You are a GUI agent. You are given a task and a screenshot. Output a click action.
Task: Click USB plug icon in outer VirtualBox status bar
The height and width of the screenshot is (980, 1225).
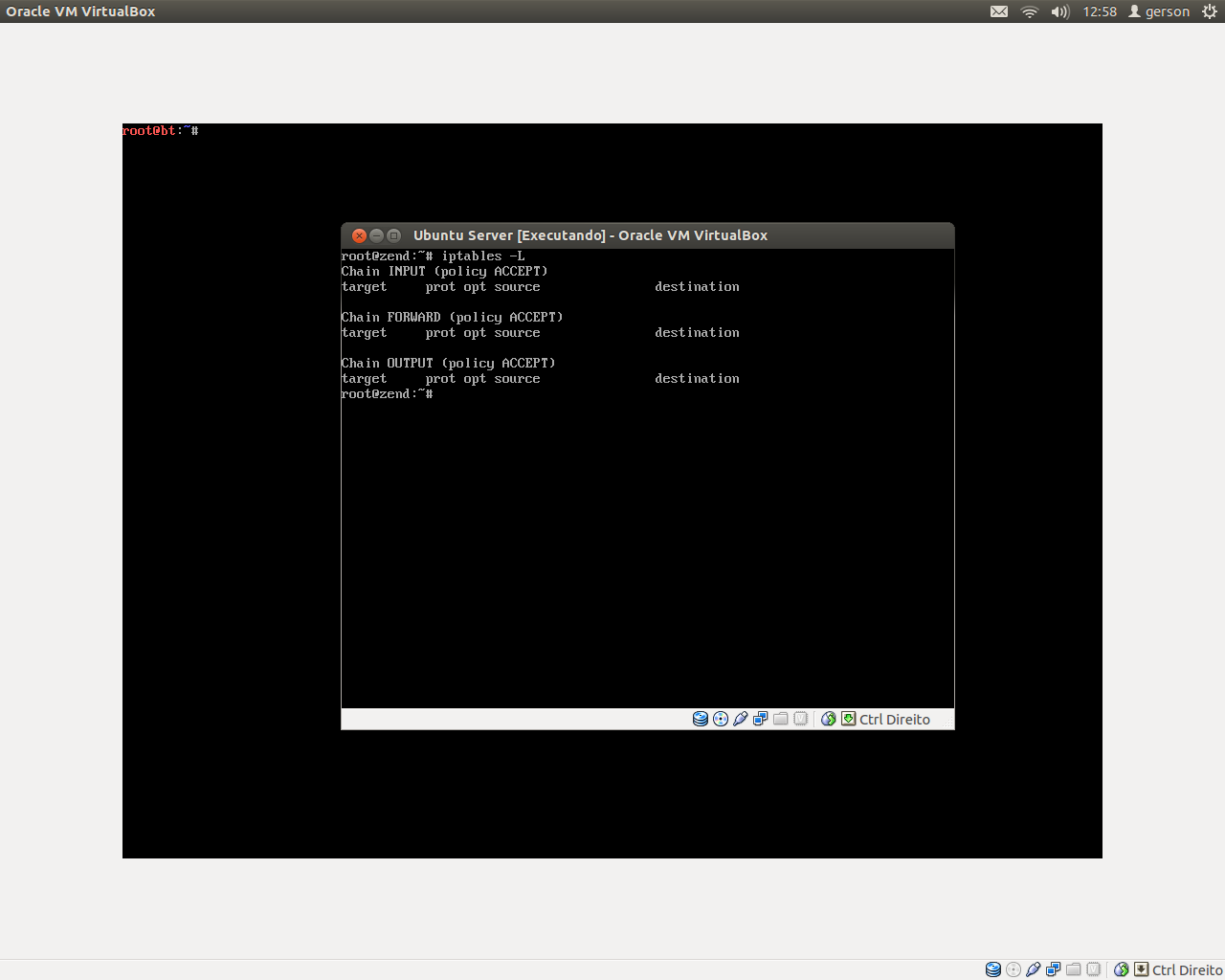pyautogui.click(x=1033, y=969)
